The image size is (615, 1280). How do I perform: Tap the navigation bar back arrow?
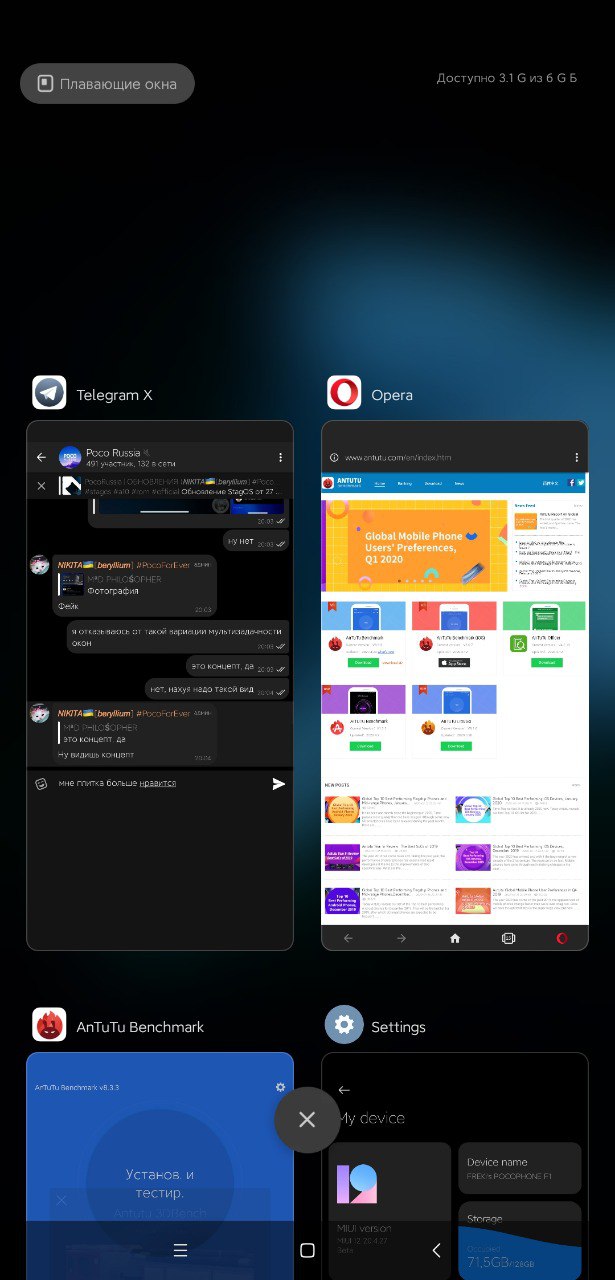(x=436, y=1250)
